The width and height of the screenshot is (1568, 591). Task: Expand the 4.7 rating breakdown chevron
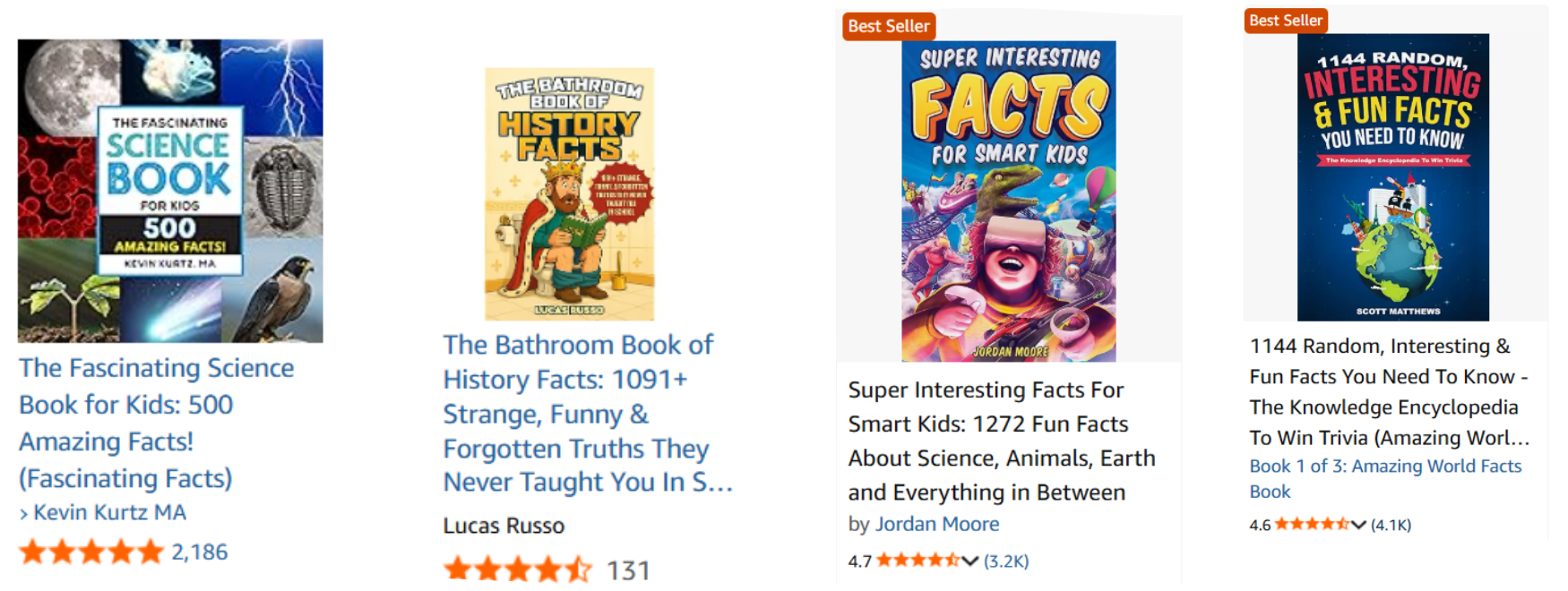click(969, 561)
